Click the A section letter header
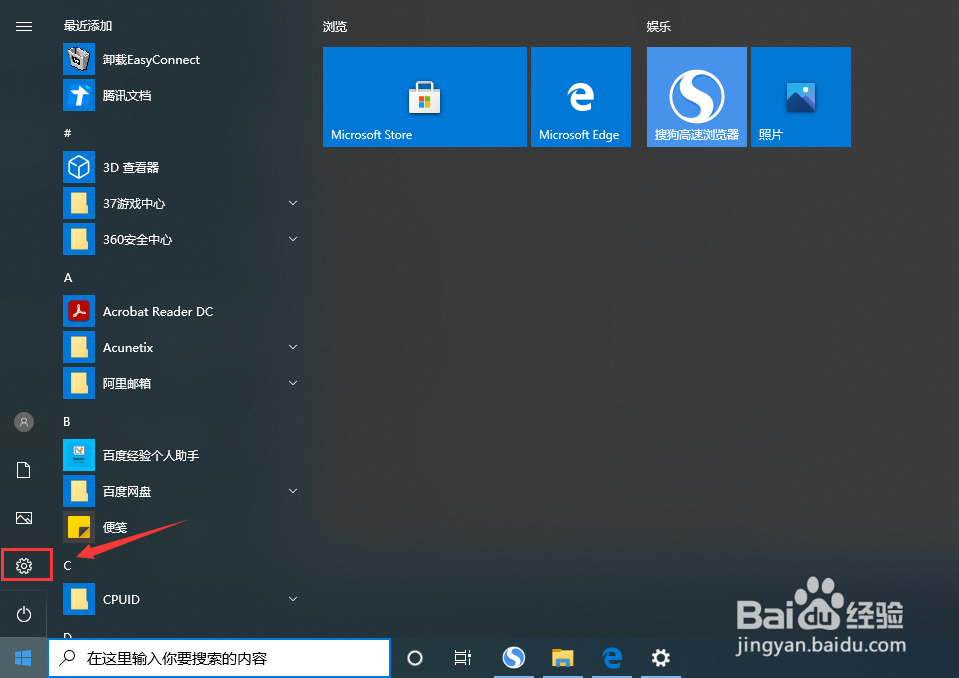Screen dimensions: 959x678 (68, 278)
